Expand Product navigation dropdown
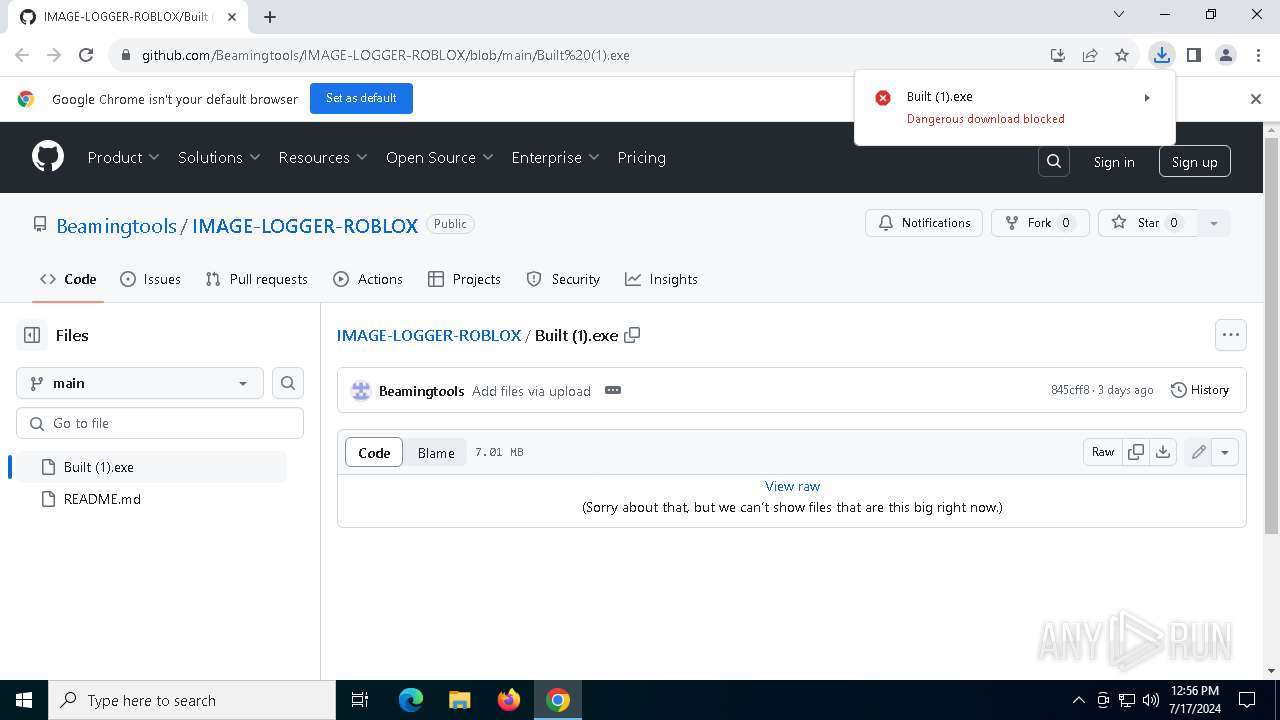Screen dimensions: 1280x720 tap(123, 157)
